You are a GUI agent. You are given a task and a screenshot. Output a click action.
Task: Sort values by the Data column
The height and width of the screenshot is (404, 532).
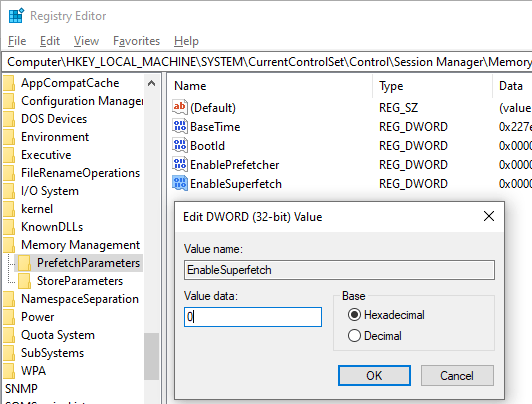[512, 86]
